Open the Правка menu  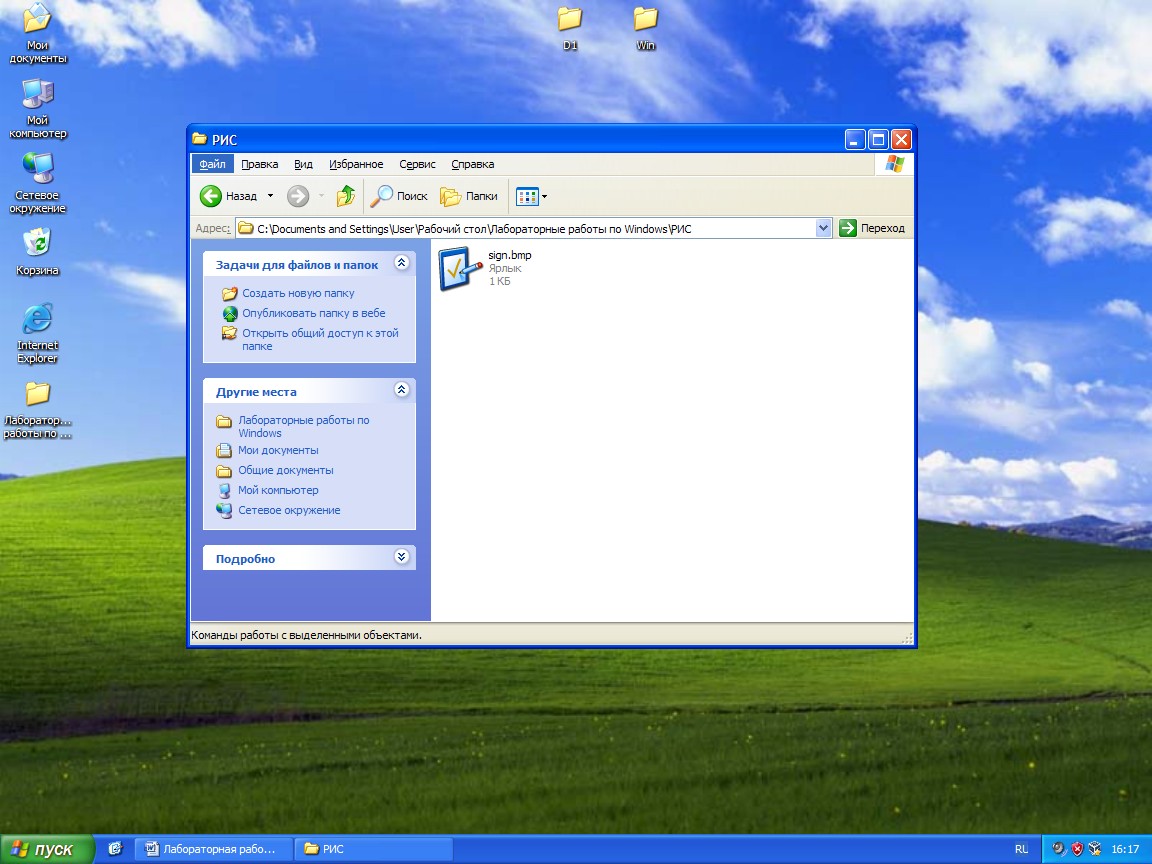click(x=259, y=164)
